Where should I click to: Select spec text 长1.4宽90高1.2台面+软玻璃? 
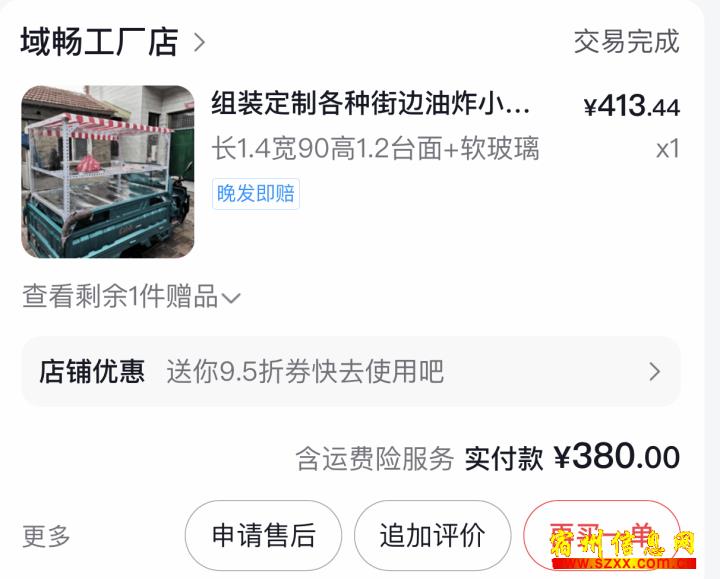375,148
